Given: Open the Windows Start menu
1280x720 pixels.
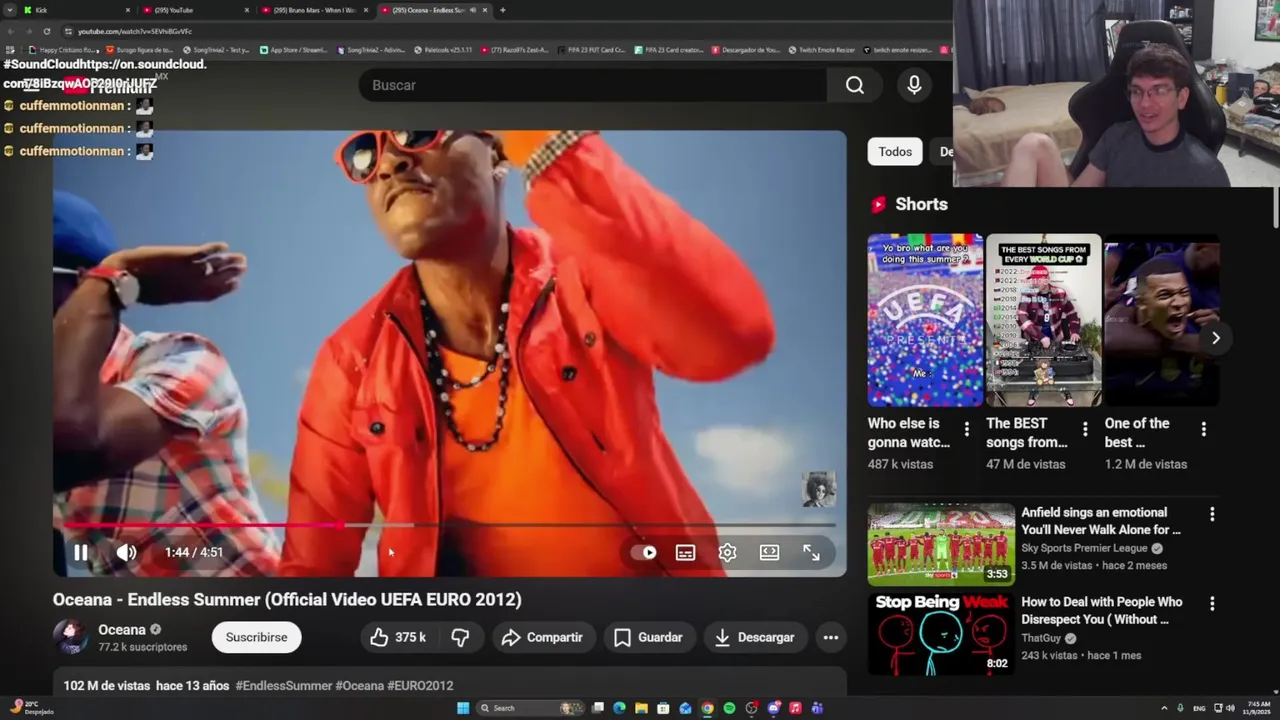Looking at the screenshot, I should click(x=463, y=708).
